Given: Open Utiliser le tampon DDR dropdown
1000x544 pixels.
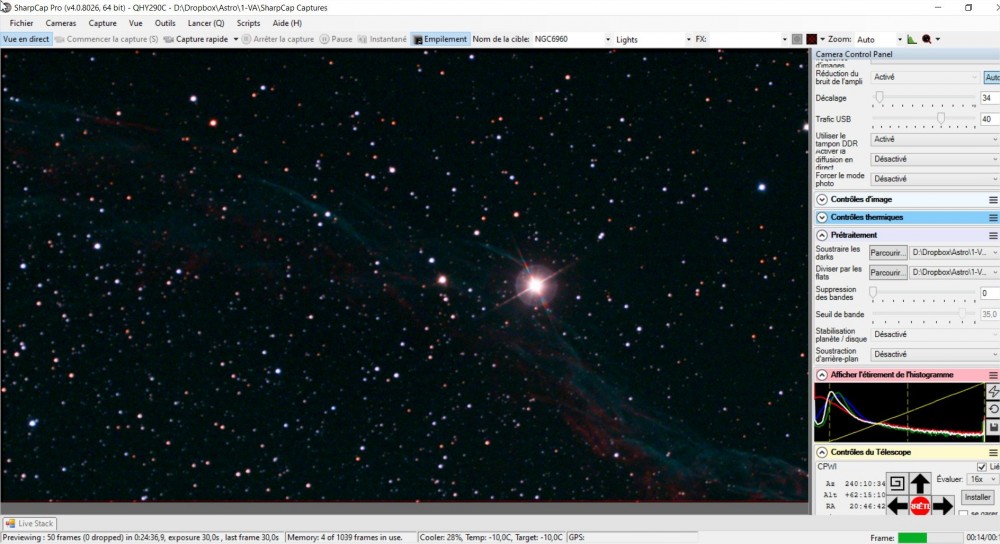Looking at the screenshot, I should tap(935, 139).
